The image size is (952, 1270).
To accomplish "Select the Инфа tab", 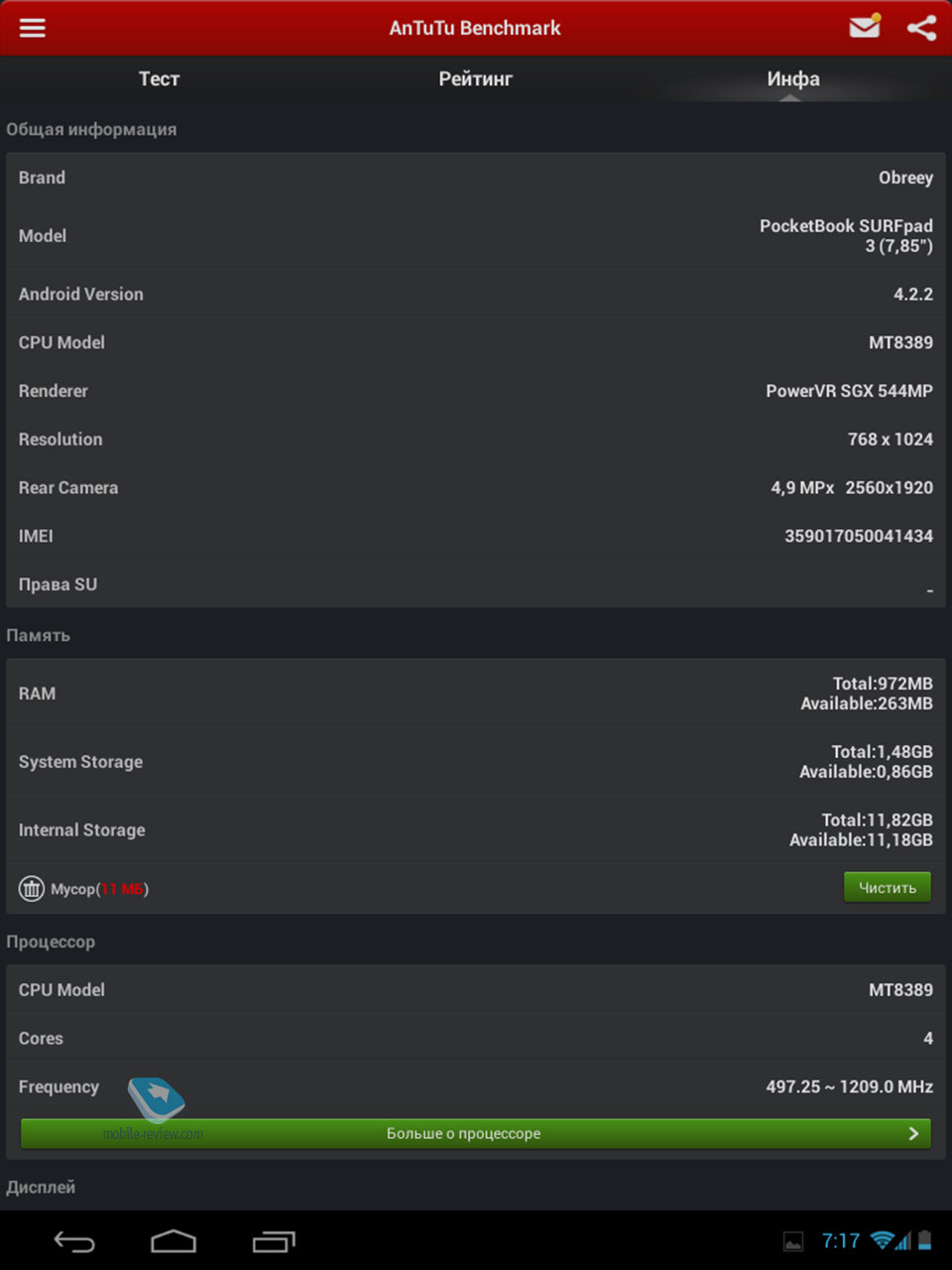I will click(x=793, y=78).
